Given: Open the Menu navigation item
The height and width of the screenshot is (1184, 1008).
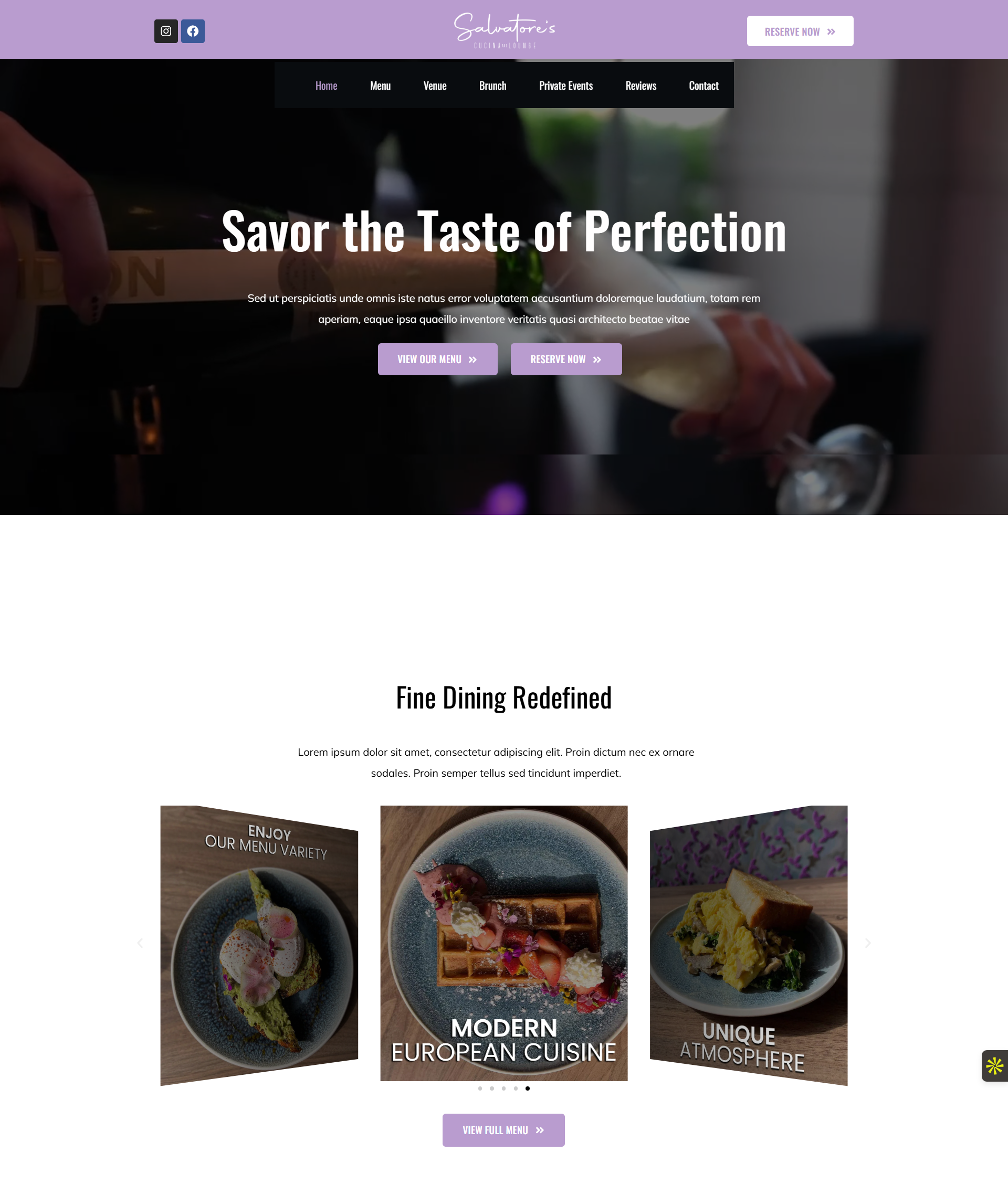Looking at the screenshot, I should click(380, 86).
